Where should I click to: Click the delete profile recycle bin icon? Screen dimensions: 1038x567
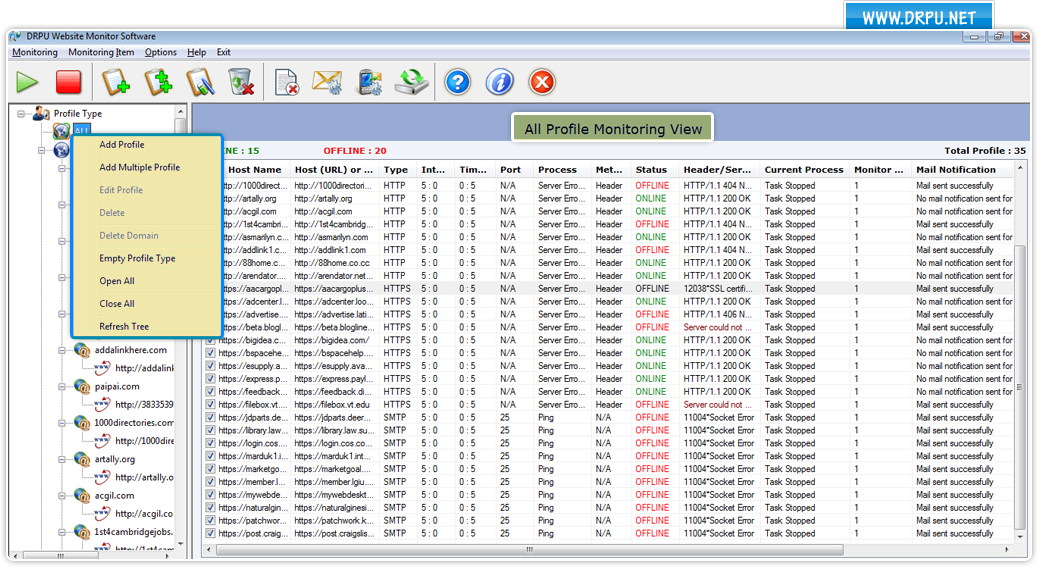pos(242,82)
